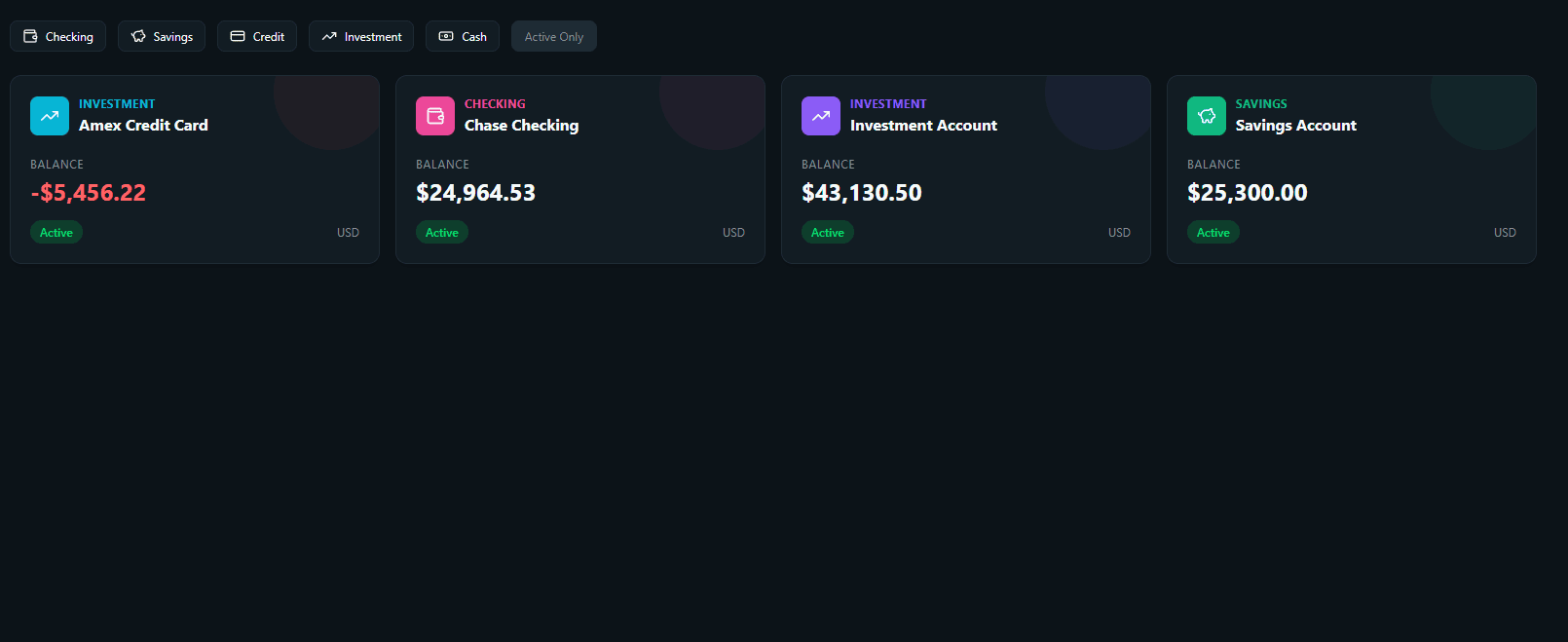Screen dimensions: 1568x642
Task: Filter accounts by Credit
Action: pos(257,36)
